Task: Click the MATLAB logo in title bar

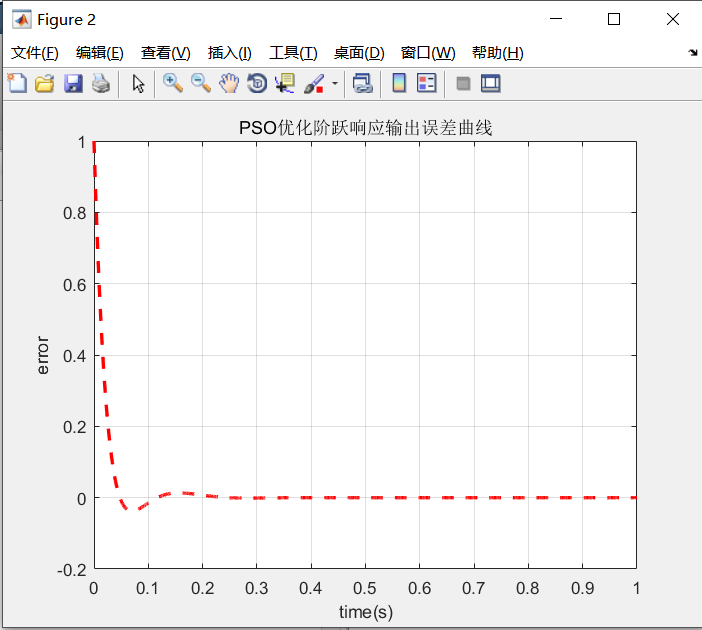Action: (x=21, y=20)
